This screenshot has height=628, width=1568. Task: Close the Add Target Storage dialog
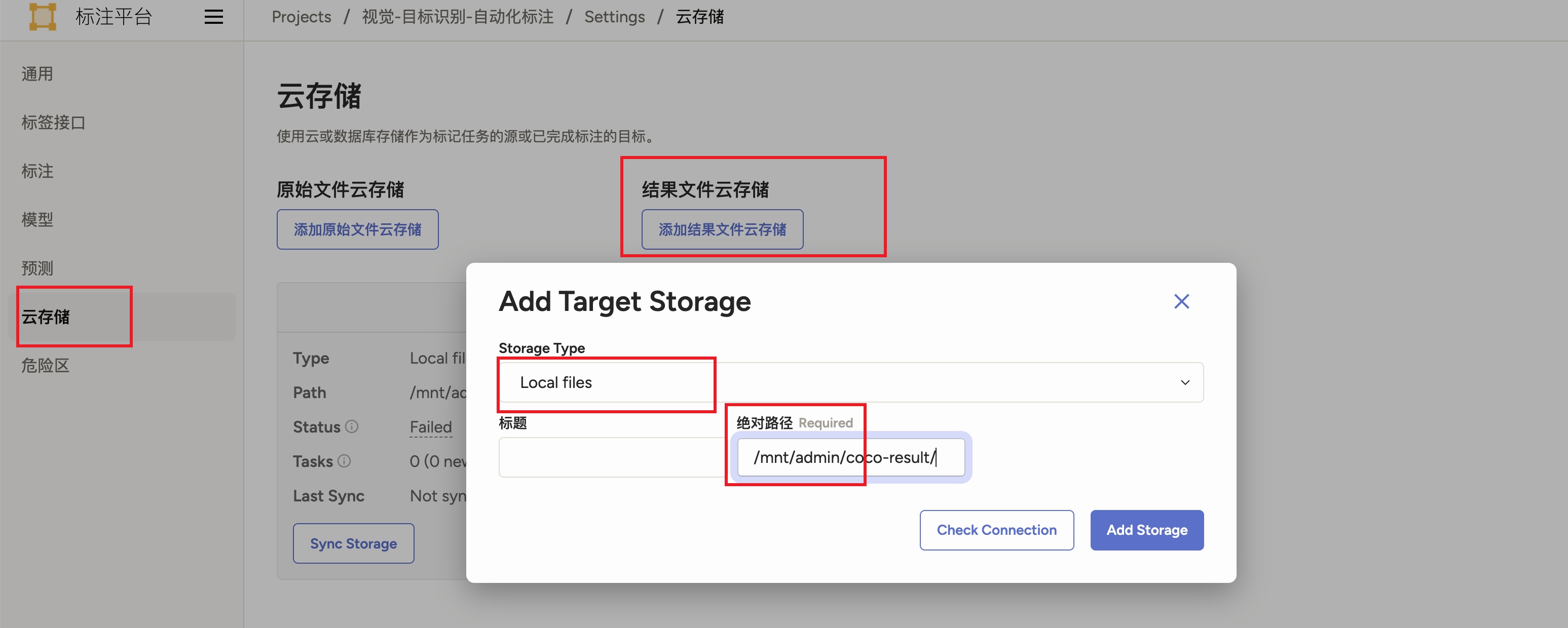point(1181,301)
